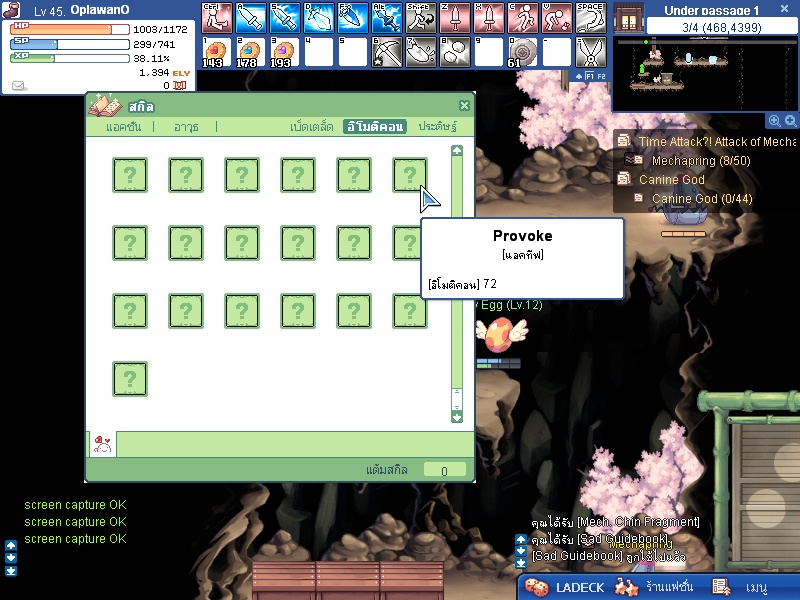
Task: Use the X key glowing sword attack
Action: pos(489,18)
